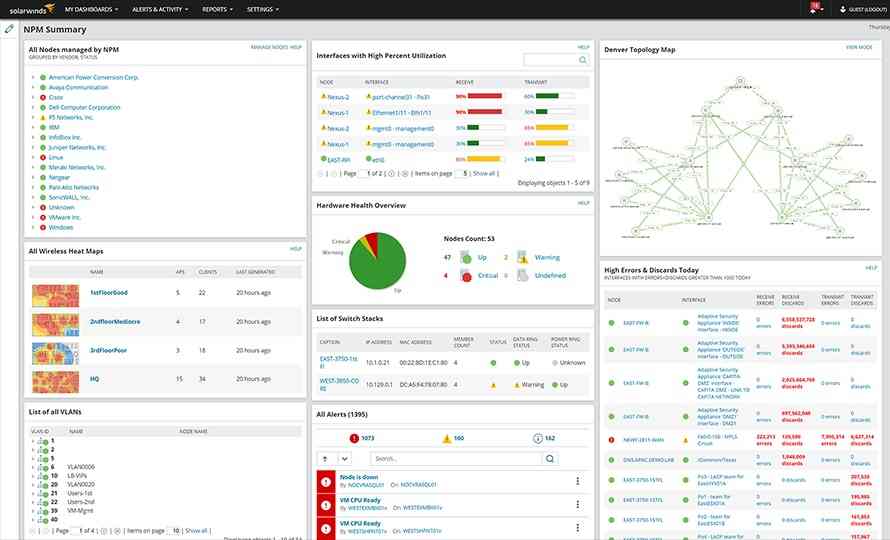The height and width of the screenshot is (540, 890).
Task: Click the receive utilization bar for EAST-RR row
Action: [x=485, y=159]
